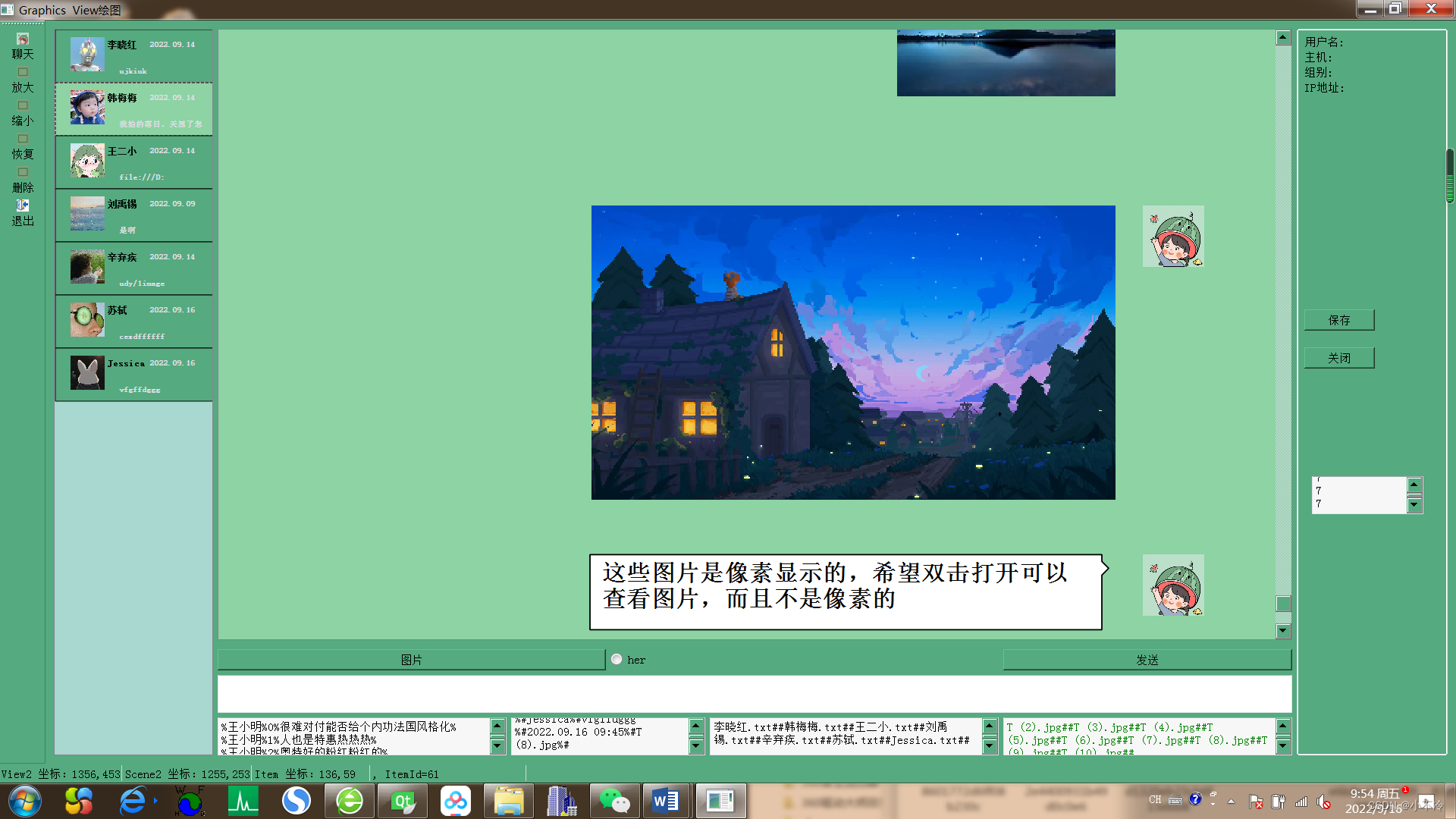The height and width of the screenshot is (819, 1456).
Task: Click up arrow of the jpg list box
Action: pyautogui.click(x=1283, y=726)
